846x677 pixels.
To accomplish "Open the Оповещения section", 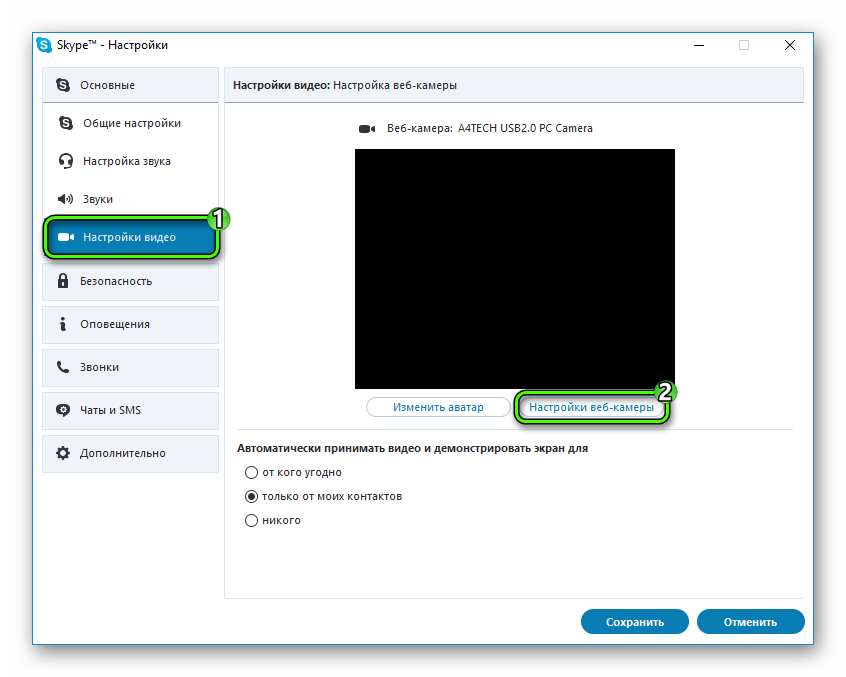I will [x=131, y=324].
